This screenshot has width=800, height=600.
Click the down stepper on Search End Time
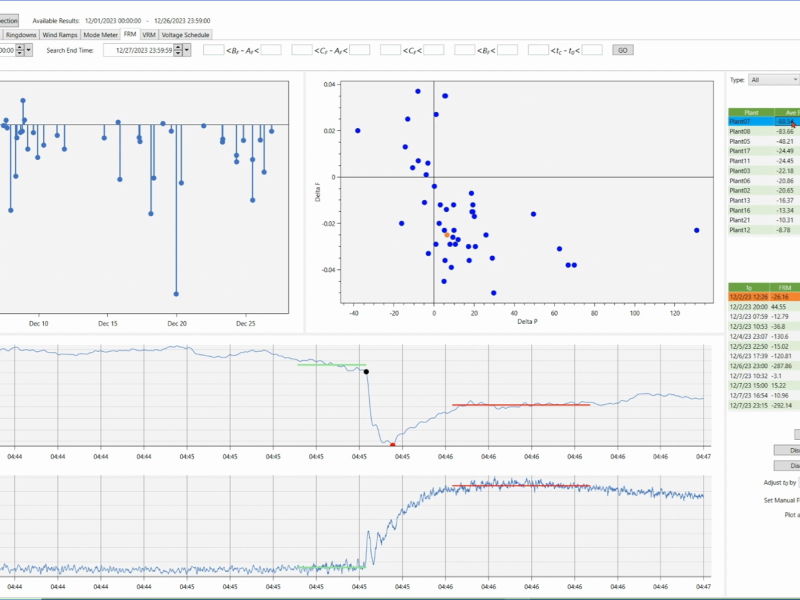click(177, 52)
